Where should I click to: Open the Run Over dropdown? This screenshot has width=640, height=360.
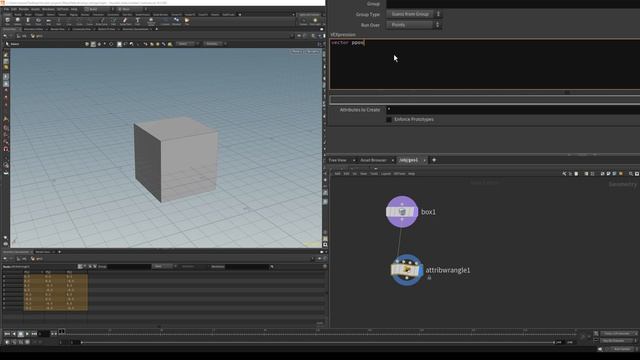click(414, 25)
